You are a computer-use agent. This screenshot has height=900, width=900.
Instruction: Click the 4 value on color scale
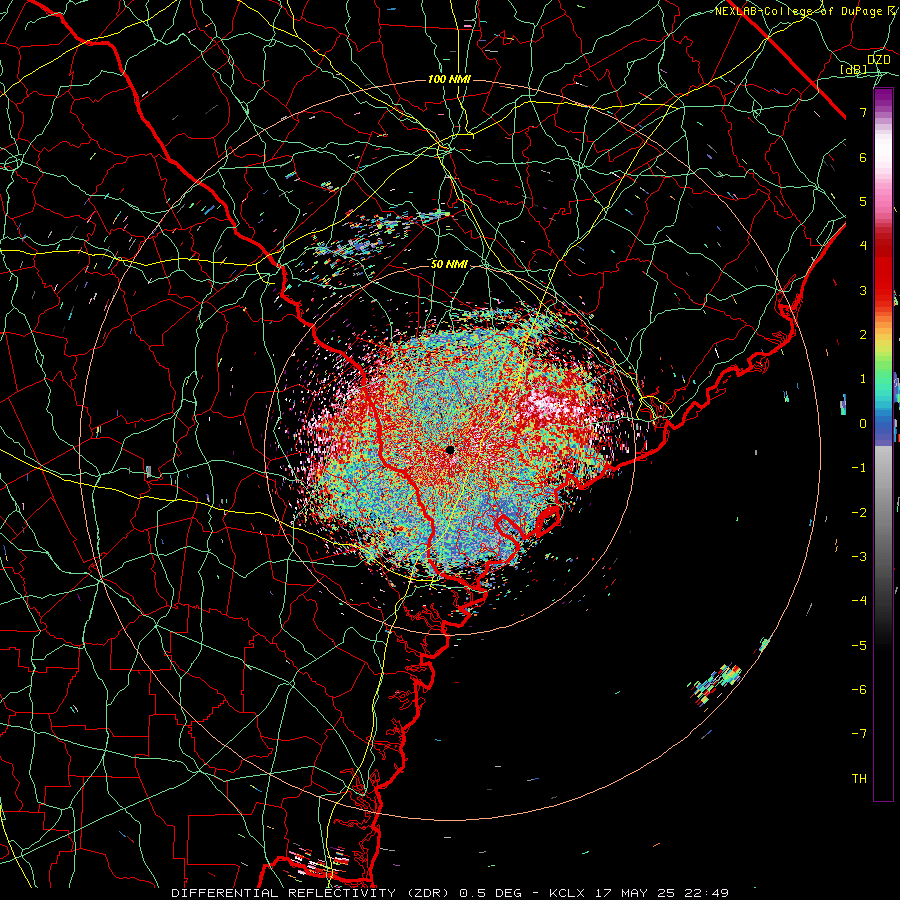click(x=863, y=246)
